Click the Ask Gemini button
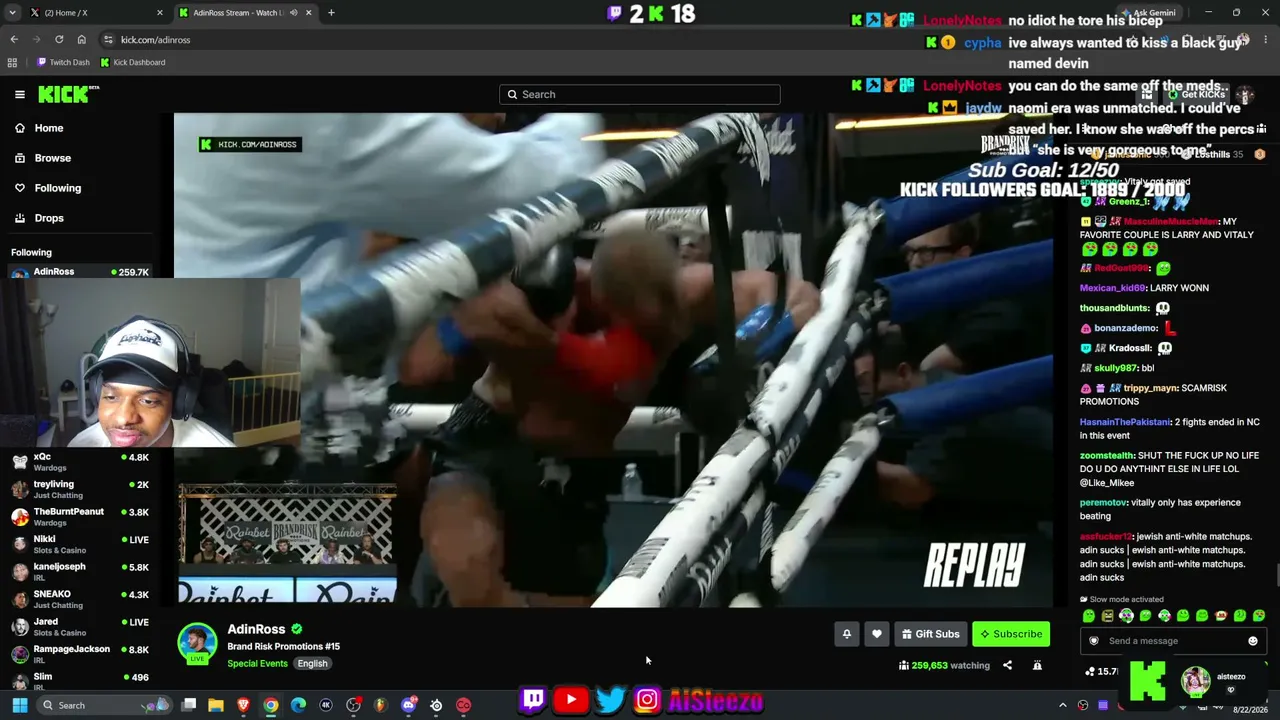The height and width of the screenshot is (720, 1280). pyautogui.click(x=1148, y=13)
